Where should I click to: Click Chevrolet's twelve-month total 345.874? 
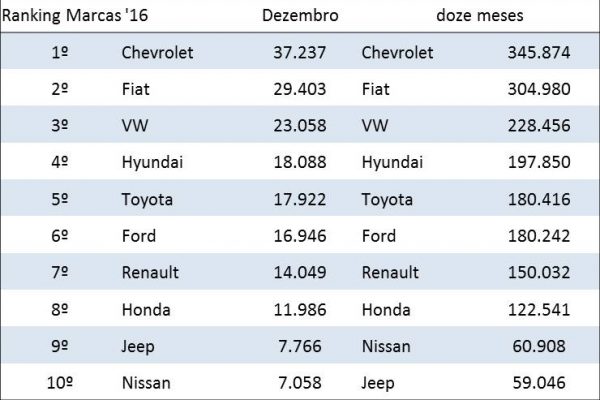(536, 52)
